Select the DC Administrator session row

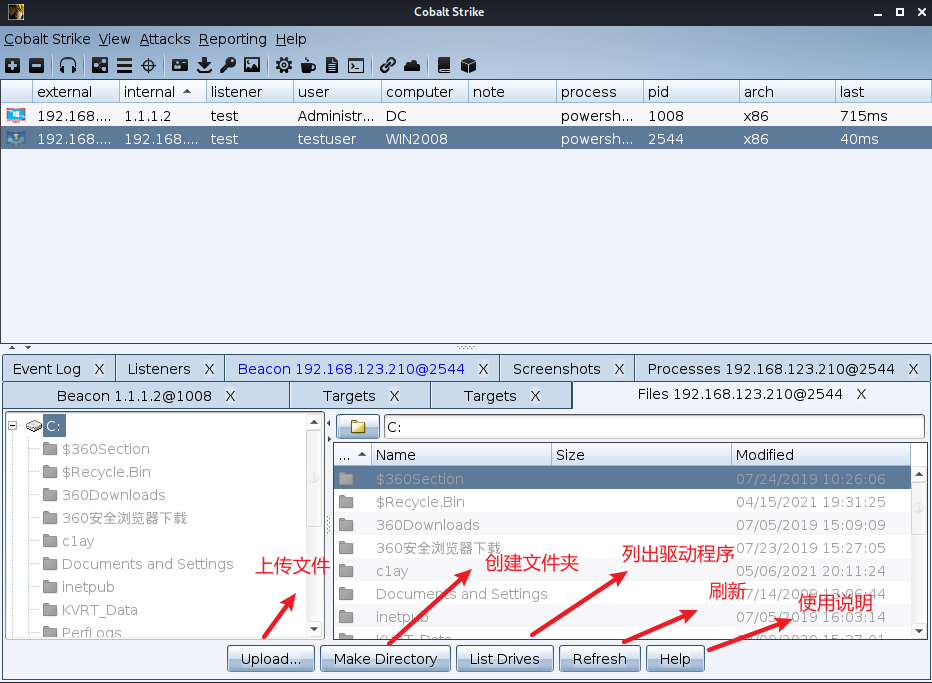[466, 115]
